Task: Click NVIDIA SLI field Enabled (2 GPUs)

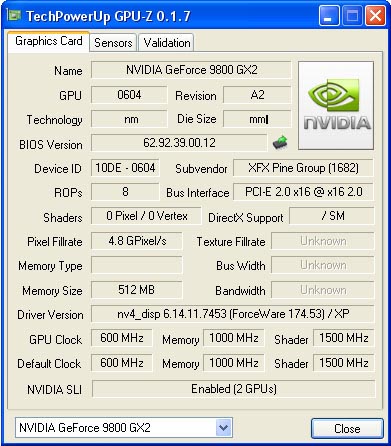Action: click(233, 389)
